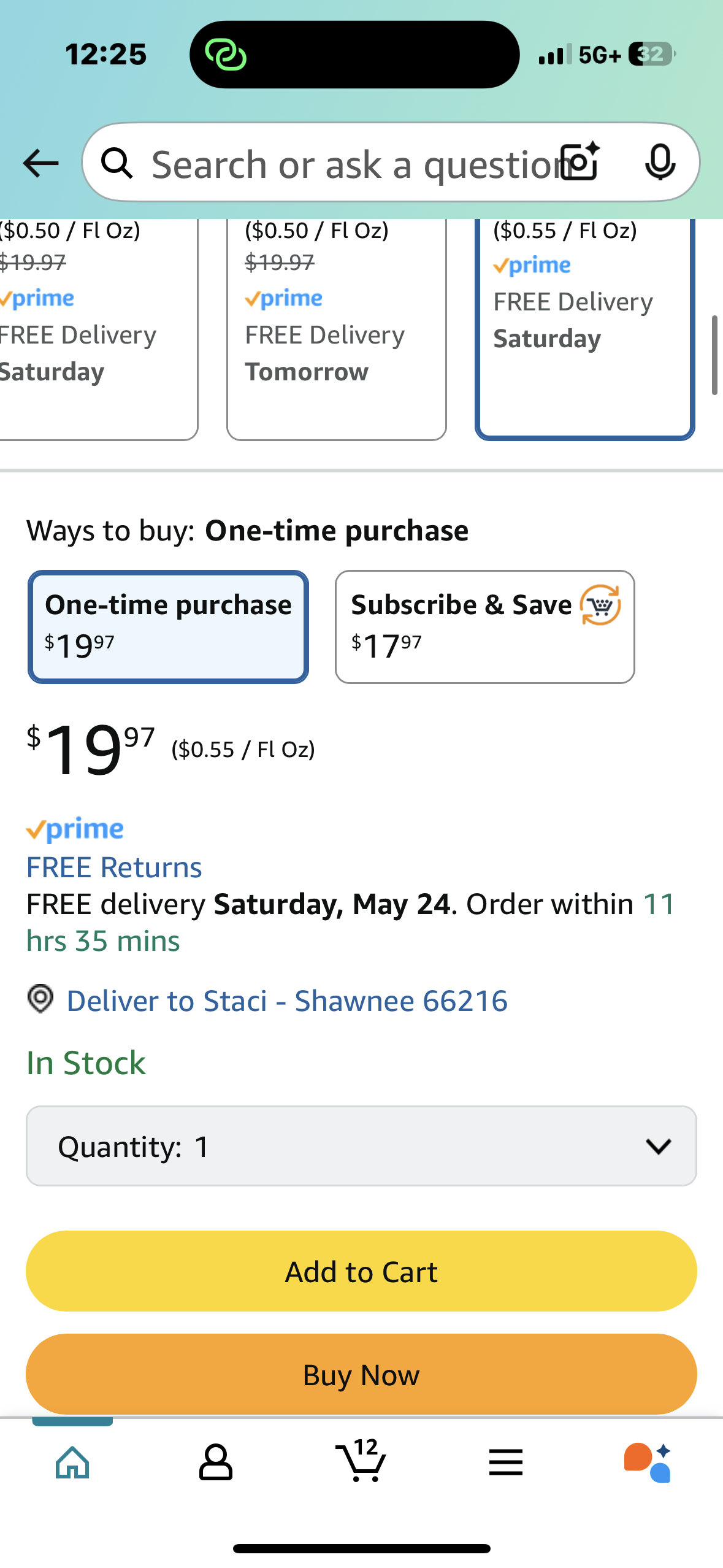Image resolution: width=723 pixels, height=1568 pixels.
Task: Open the Home tab icon
Action: [72, 1462]
